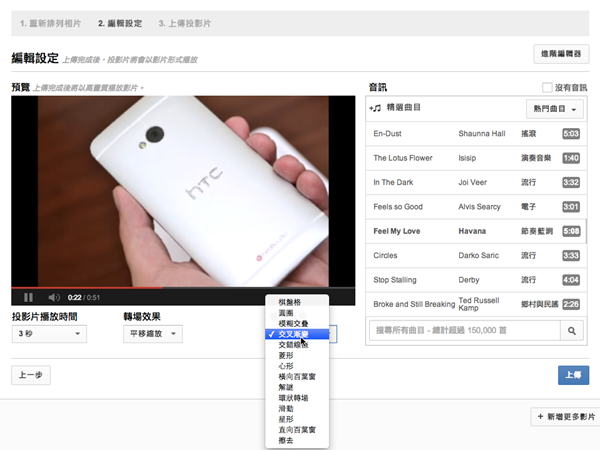The image size is (600, 450).
Task: Click the 3:01 duration badge
Action: pyautogui.click(x=571, y=207)
